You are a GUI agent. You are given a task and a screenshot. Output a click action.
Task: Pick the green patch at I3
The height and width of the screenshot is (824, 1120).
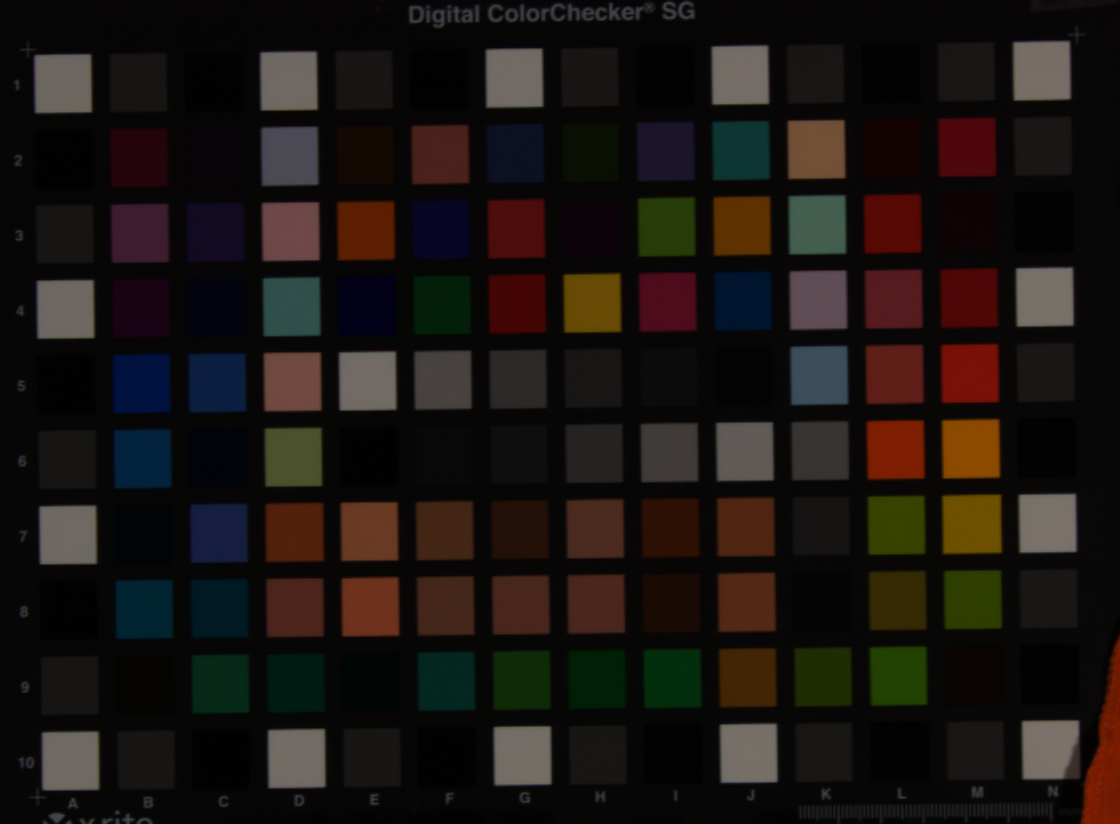(x=666, y=226)
